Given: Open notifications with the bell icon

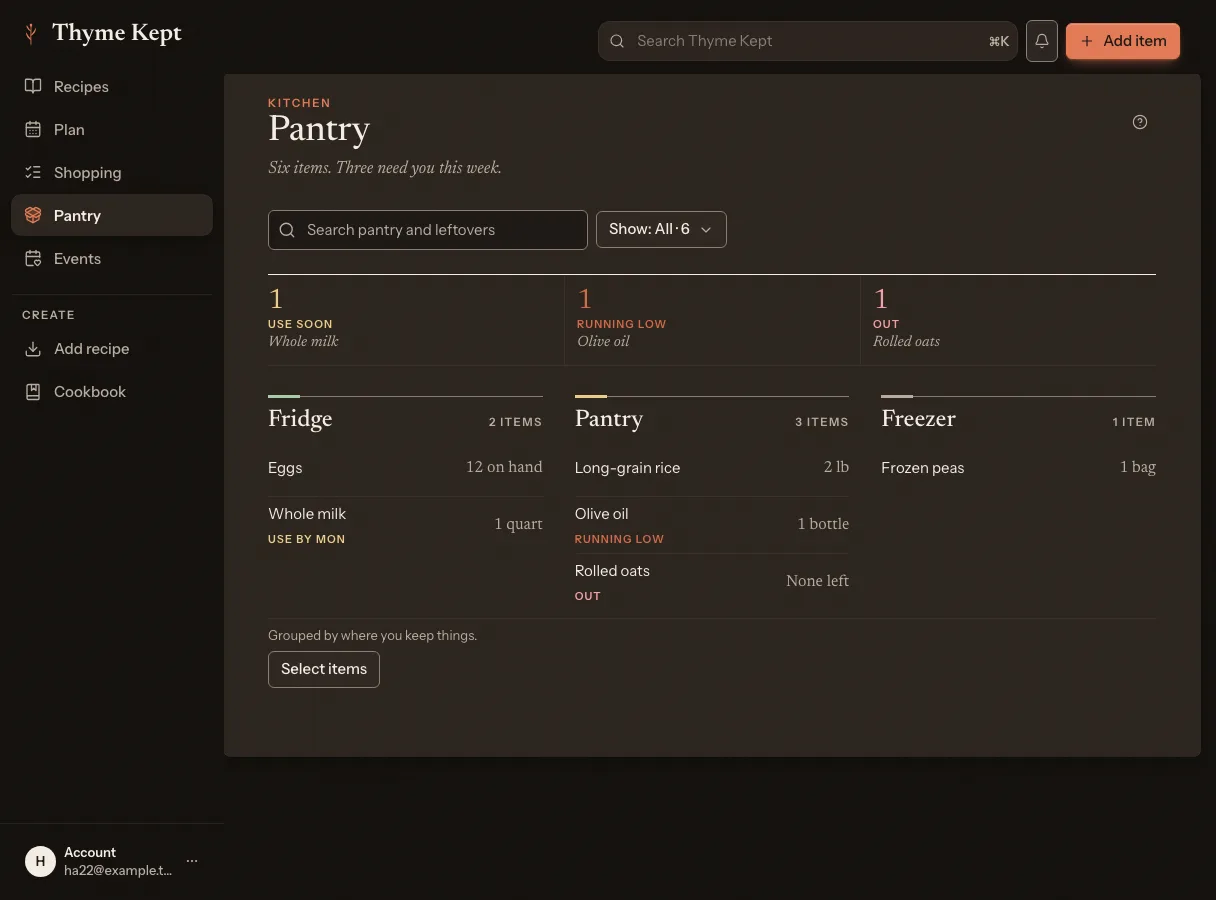Looking at the screenshot, I should (1042, 41).
